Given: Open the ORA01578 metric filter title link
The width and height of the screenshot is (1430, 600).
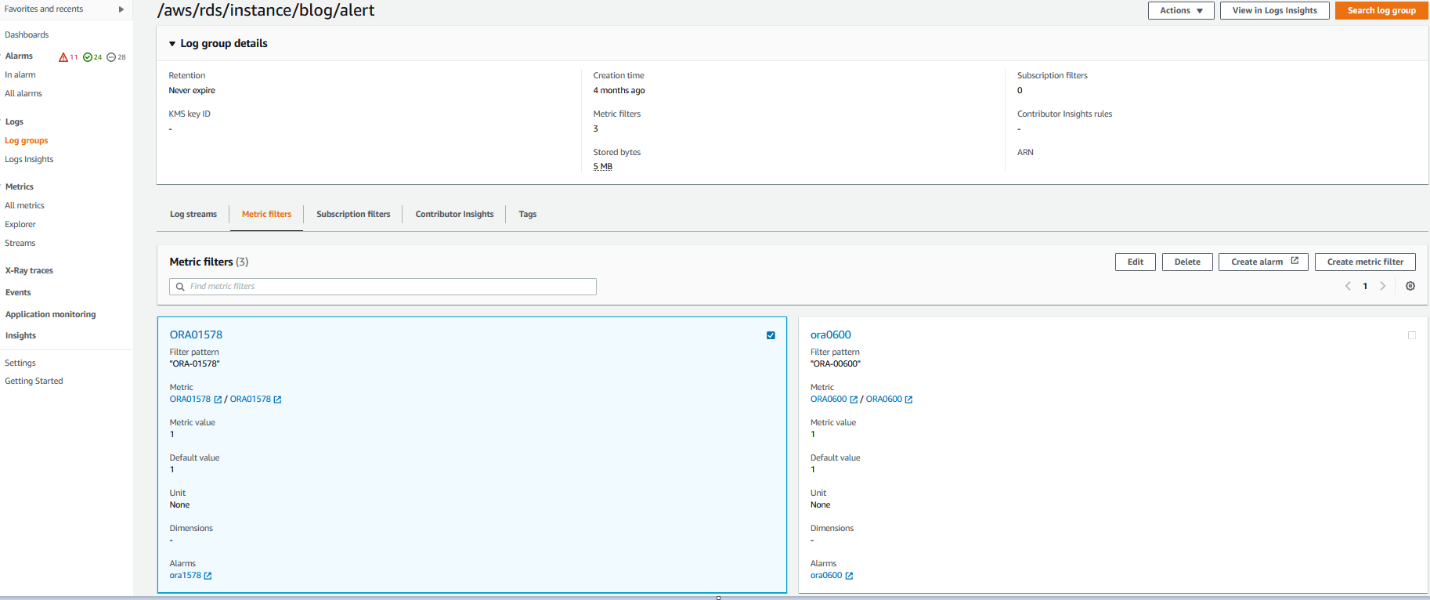Looking at the screenshot, I should point(196,335).
